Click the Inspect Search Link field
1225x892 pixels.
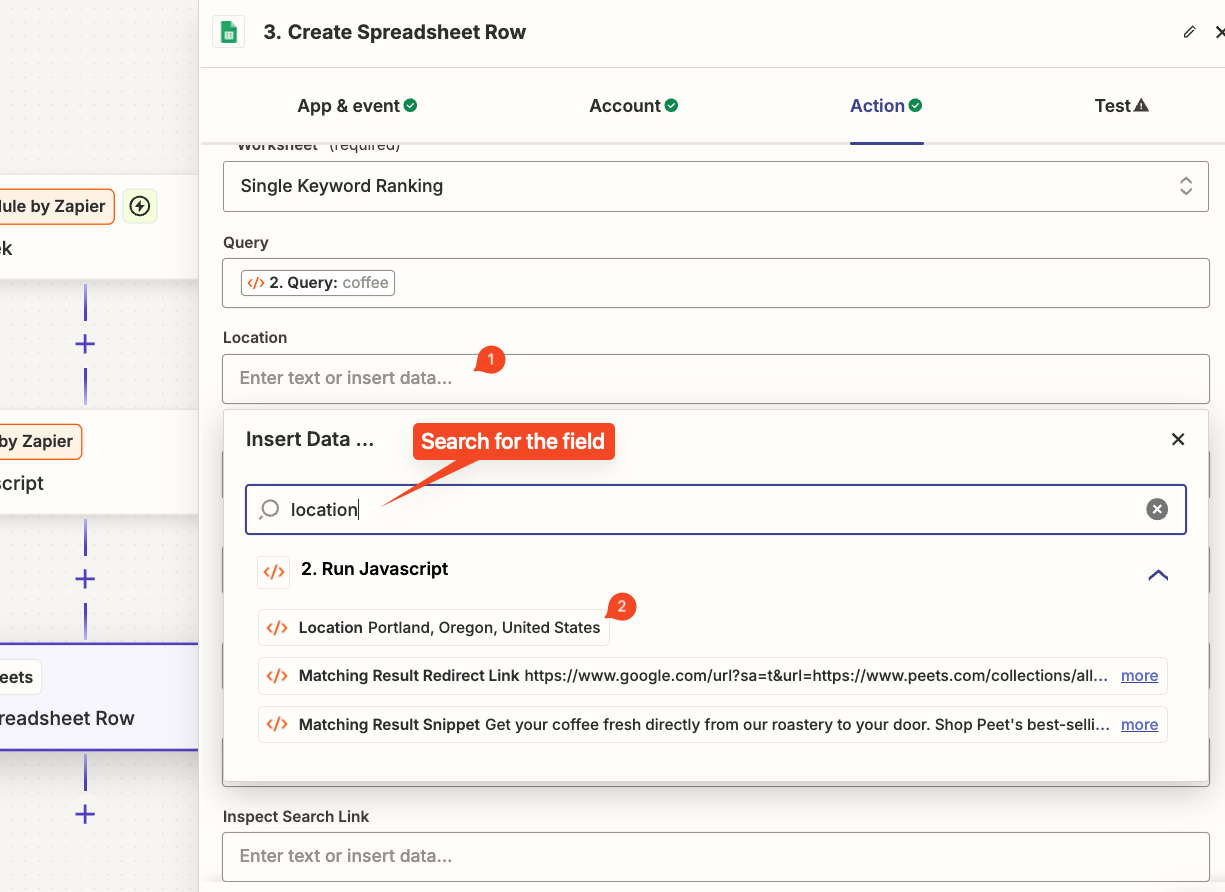715,856
